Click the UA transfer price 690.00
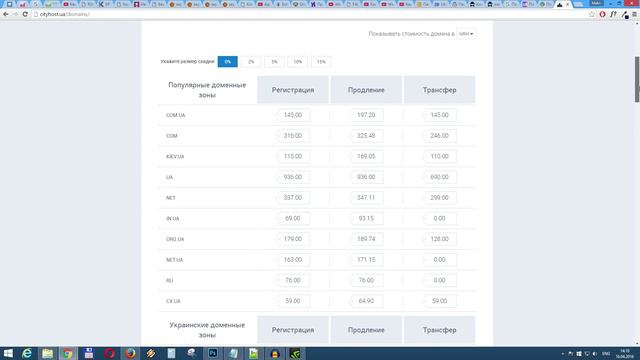The width and height of the screenshot is (640, 360). 440,177
